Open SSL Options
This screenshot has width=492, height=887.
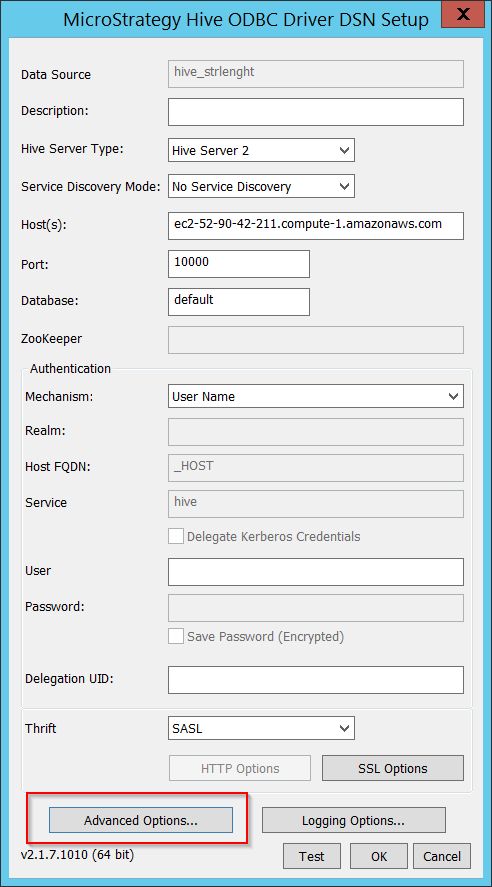(x=393, y=768)
